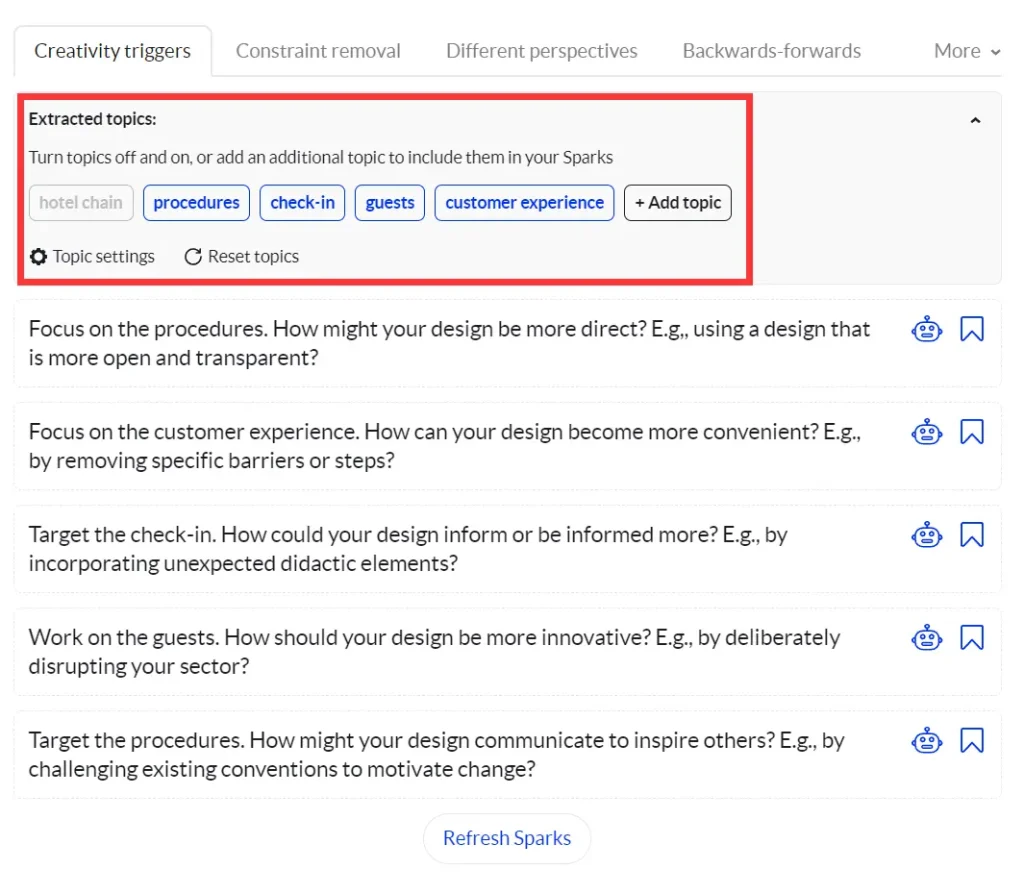Click robot icon on first procedures spark
Image resolution: width=1024 pixels, height=894 pixels.
927,329
